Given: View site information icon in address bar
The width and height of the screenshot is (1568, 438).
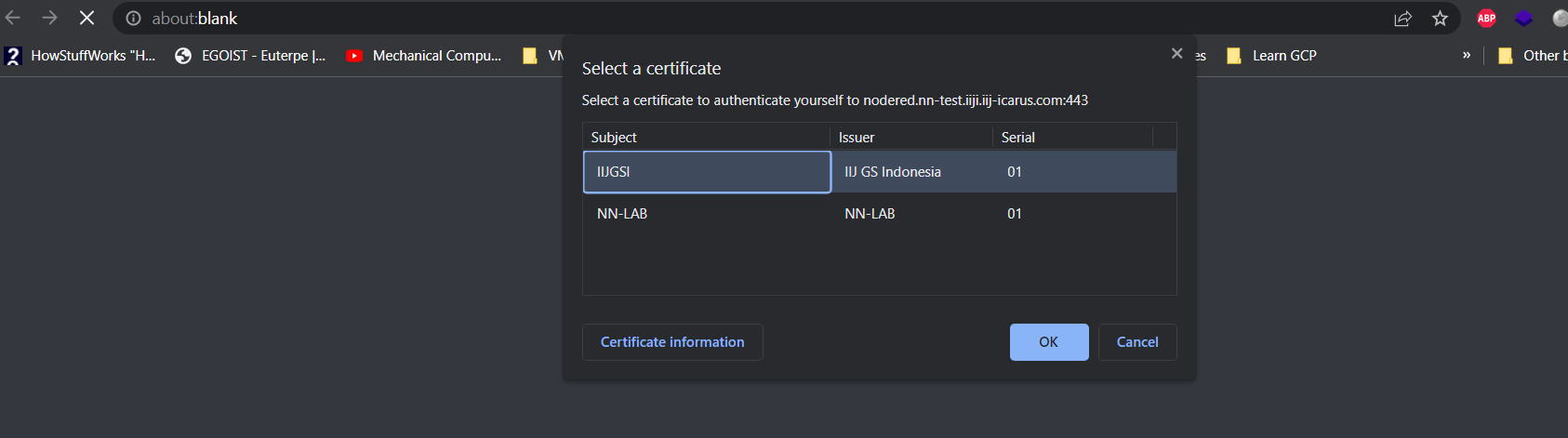Looking at the screenshot, I should pyautogui.click(x=134, y=19).
